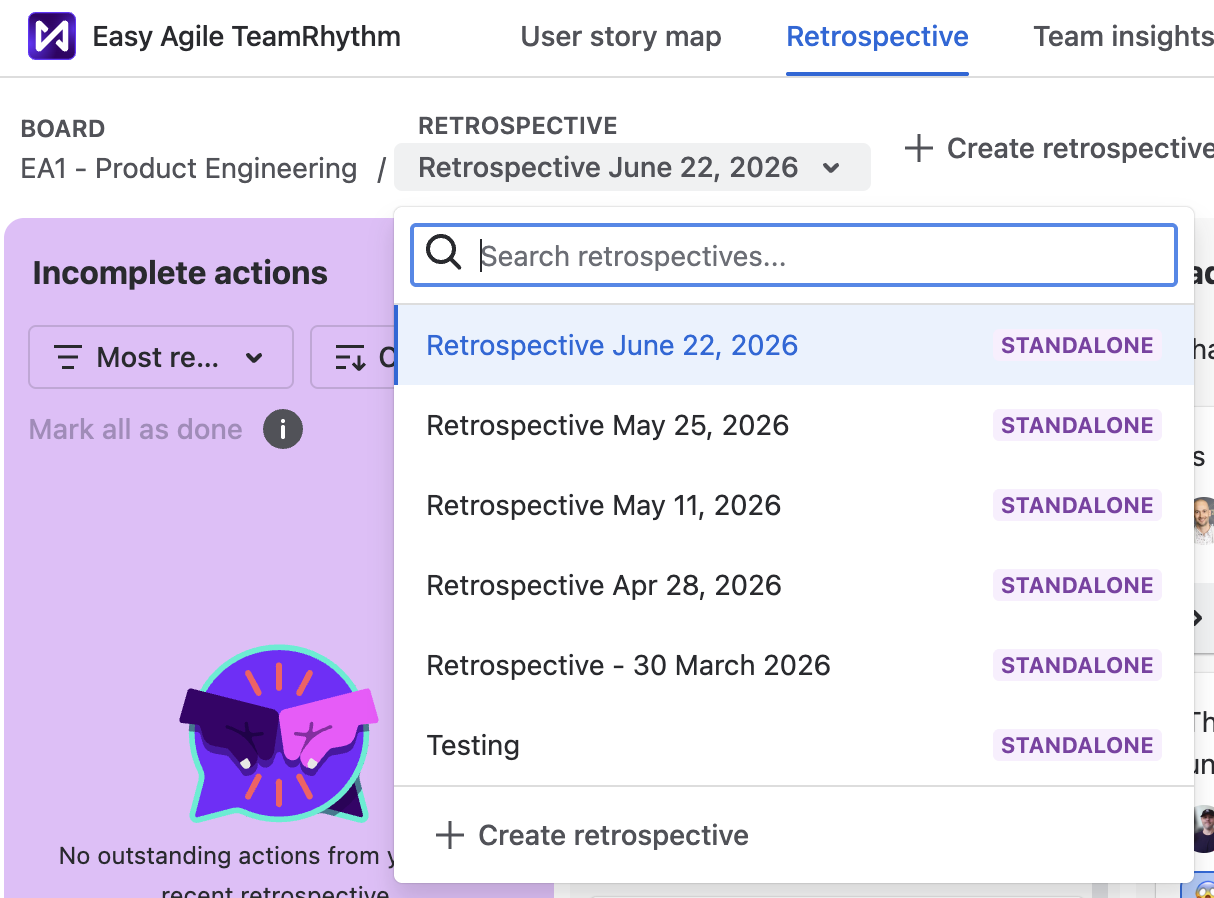Select Retrospective May 11, 2026

794,505
